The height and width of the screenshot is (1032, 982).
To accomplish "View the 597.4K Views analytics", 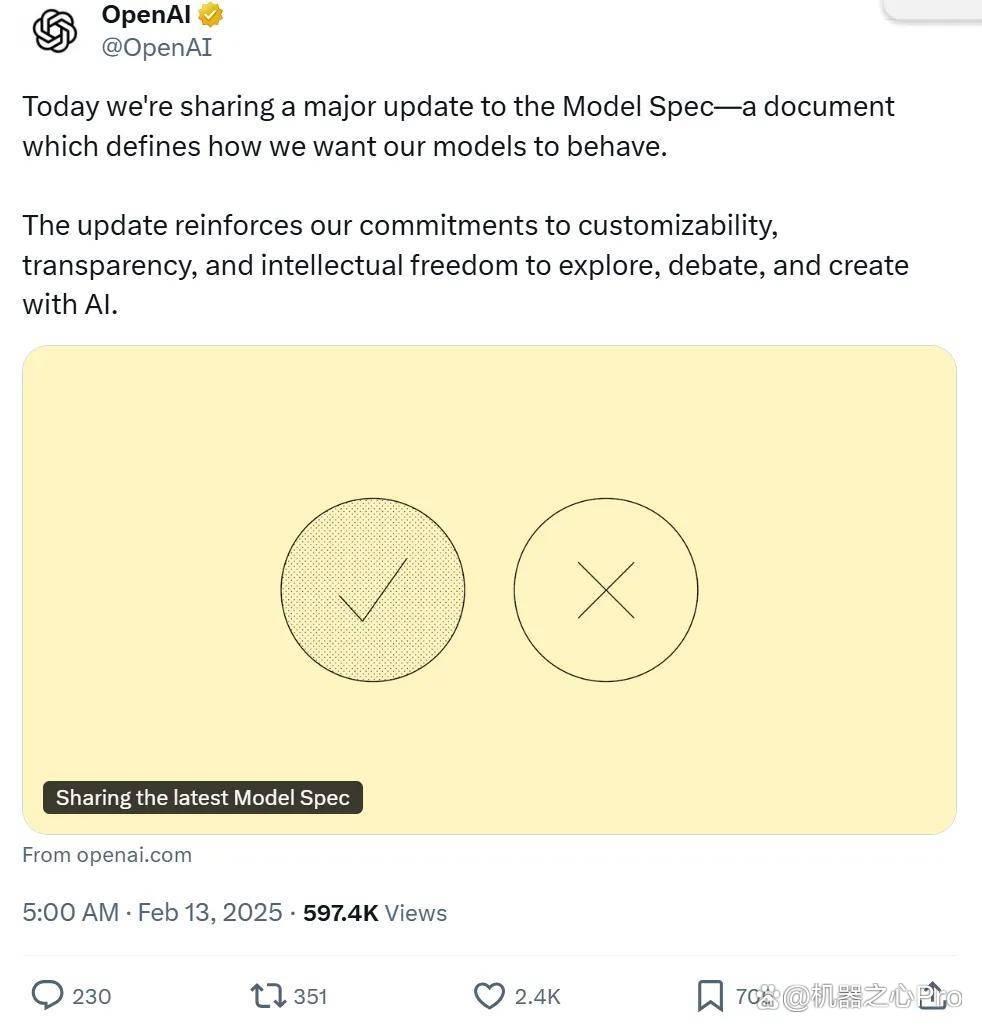I will tap(375, 913).
